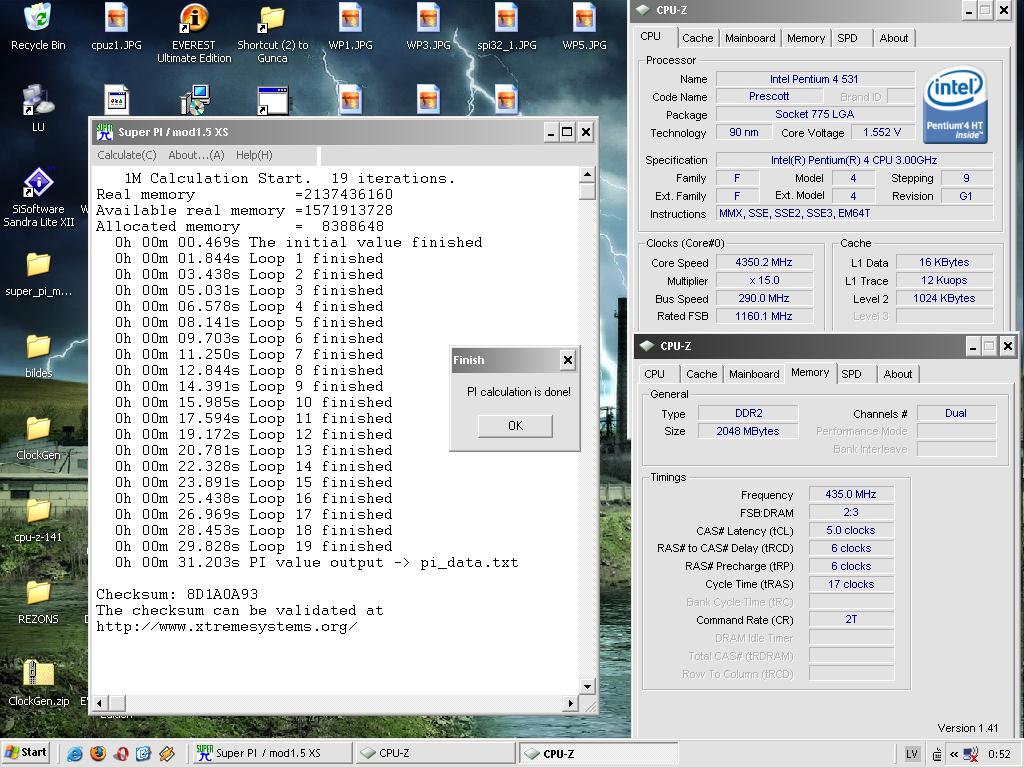The height and width of the screenshot is (768, 1024).
Task: Switch to Super PI taskbar button
Action: coord(271,753)
